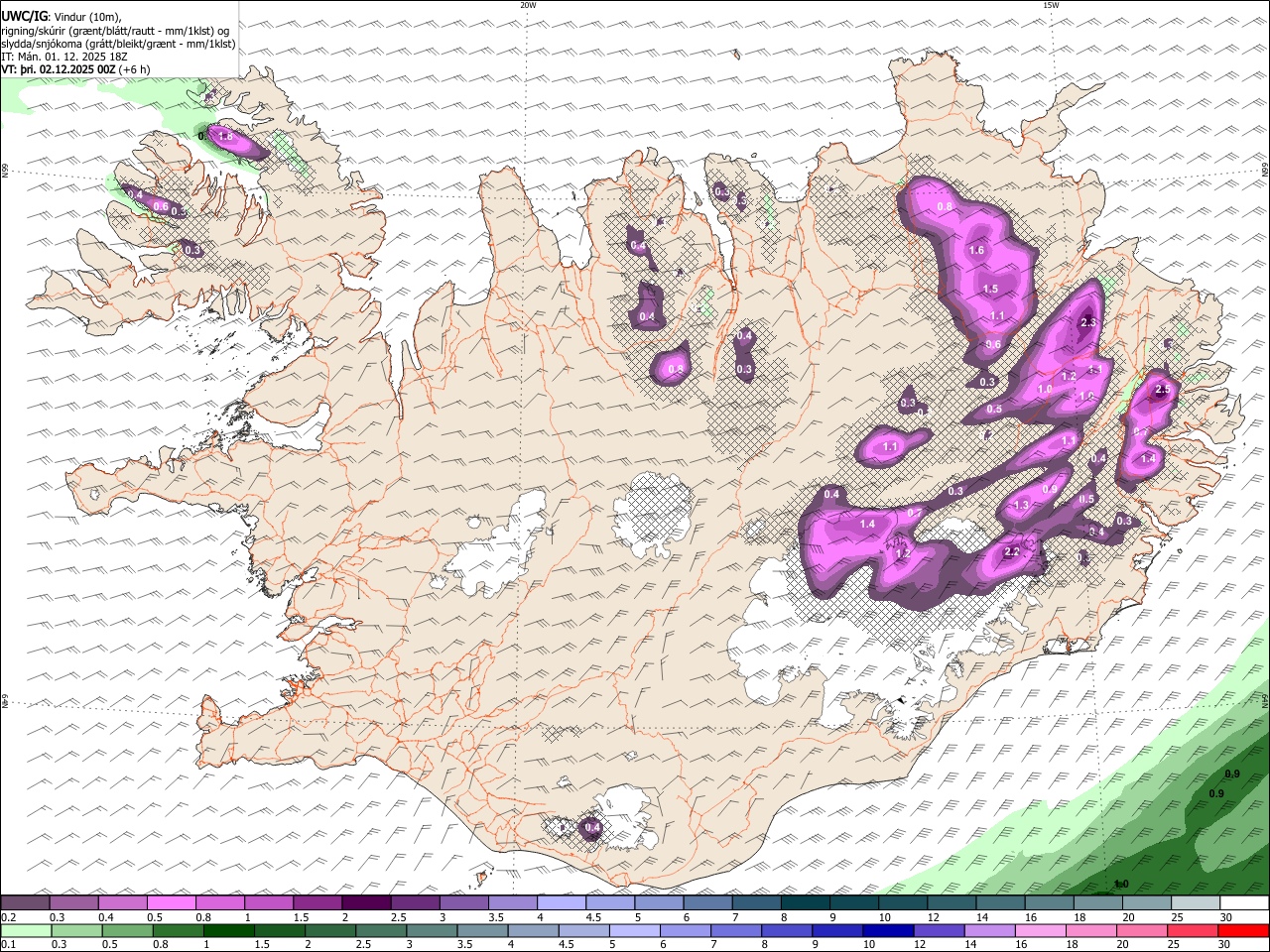This screenshot has height=952, width=1270.
Task: Click the '0.1' label in bottom legend row
Action: 8,945
